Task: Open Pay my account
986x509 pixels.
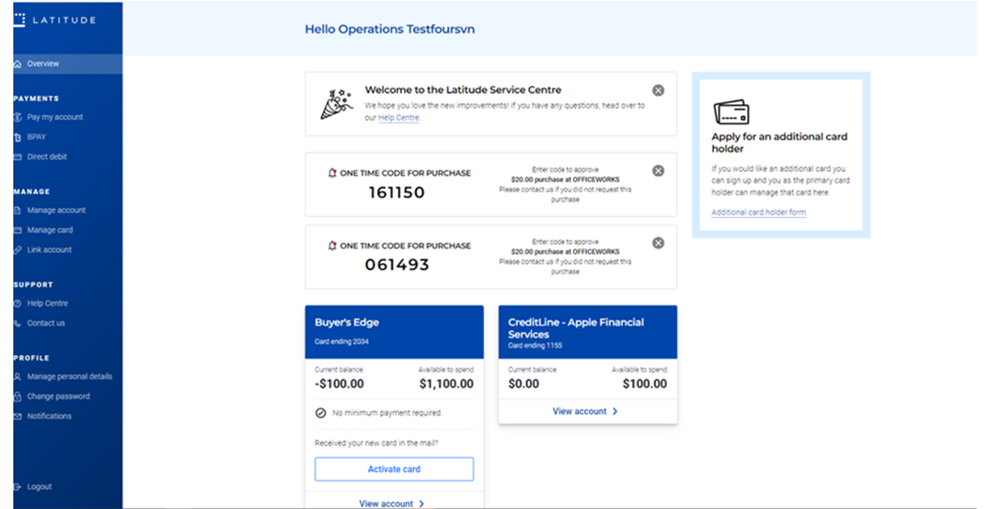Action: point(55,117)
